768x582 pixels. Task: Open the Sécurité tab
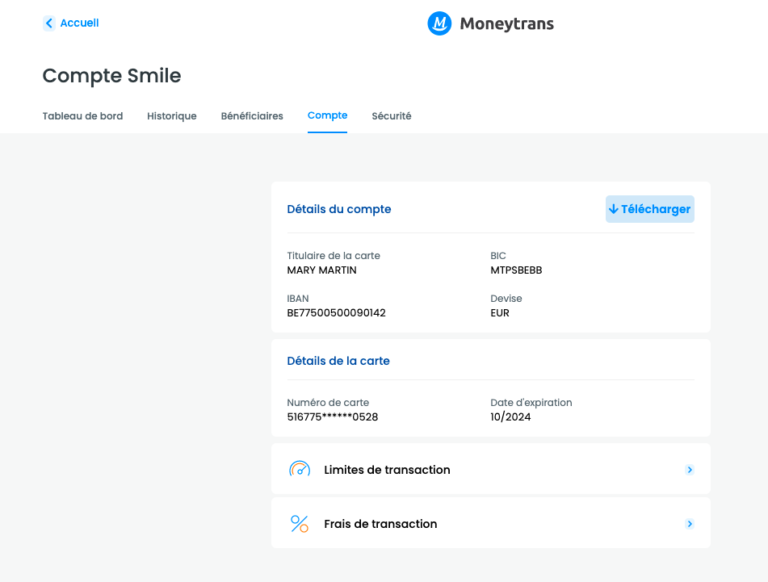(391, 116)
